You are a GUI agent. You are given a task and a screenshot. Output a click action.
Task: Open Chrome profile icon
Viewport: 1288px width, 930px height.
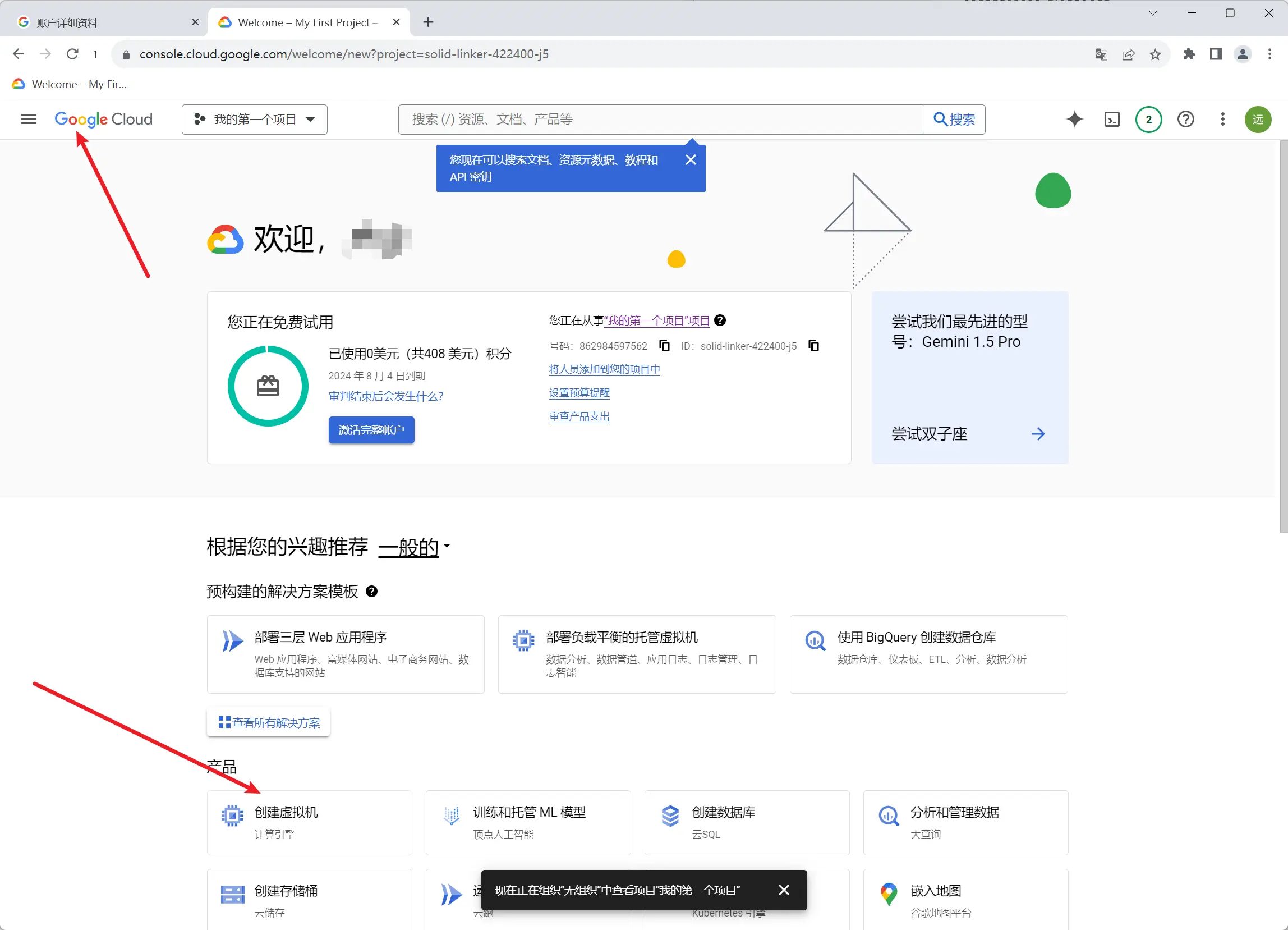(1243, 54)
